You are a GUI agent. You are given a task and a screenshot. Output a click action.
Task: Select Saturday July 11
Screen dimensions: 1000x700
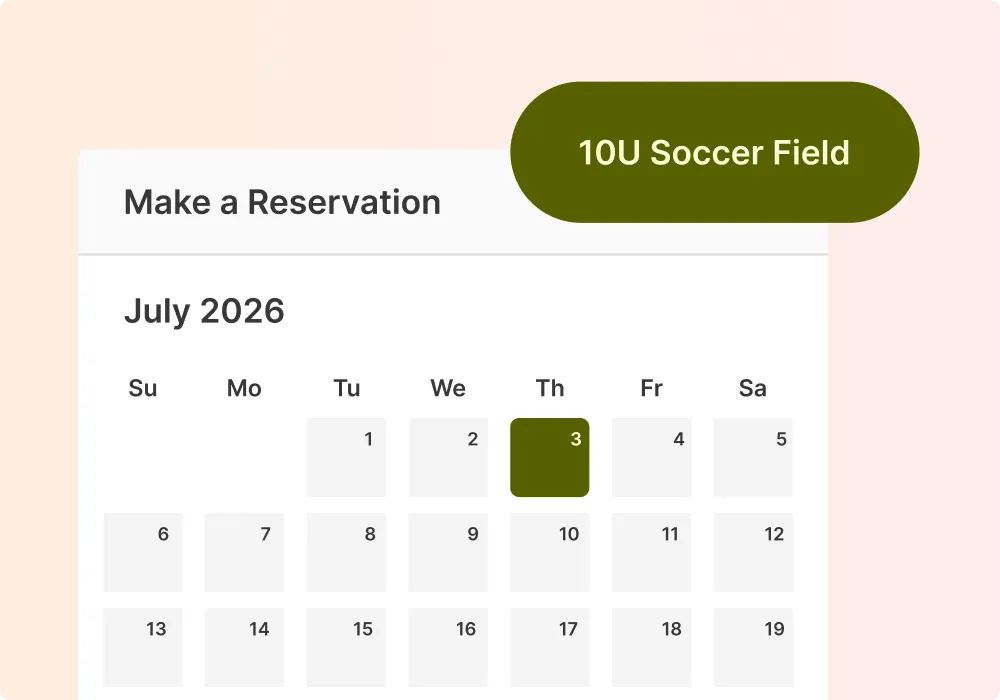coord(652,552)
